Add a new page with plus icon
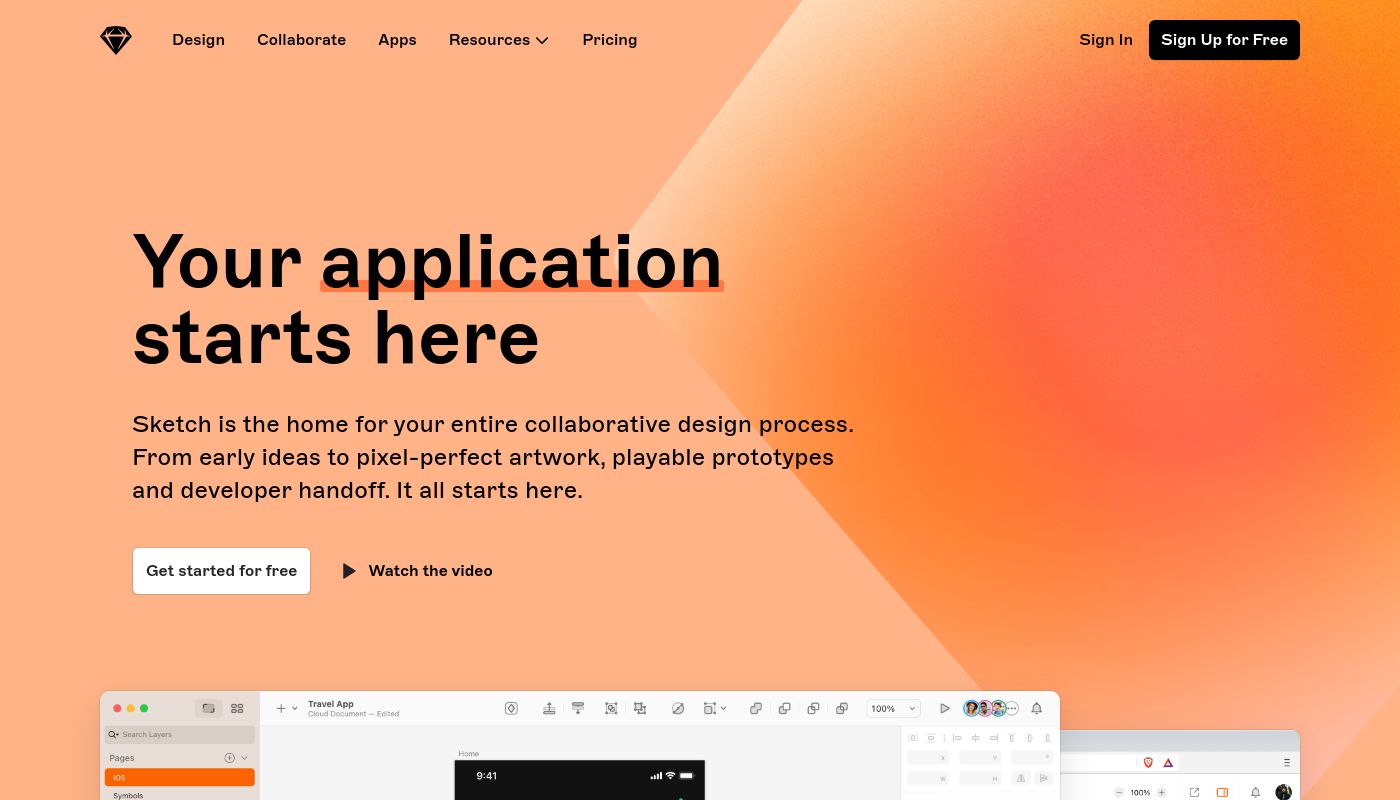This screenshot has width=1400, height=800. 229,758
